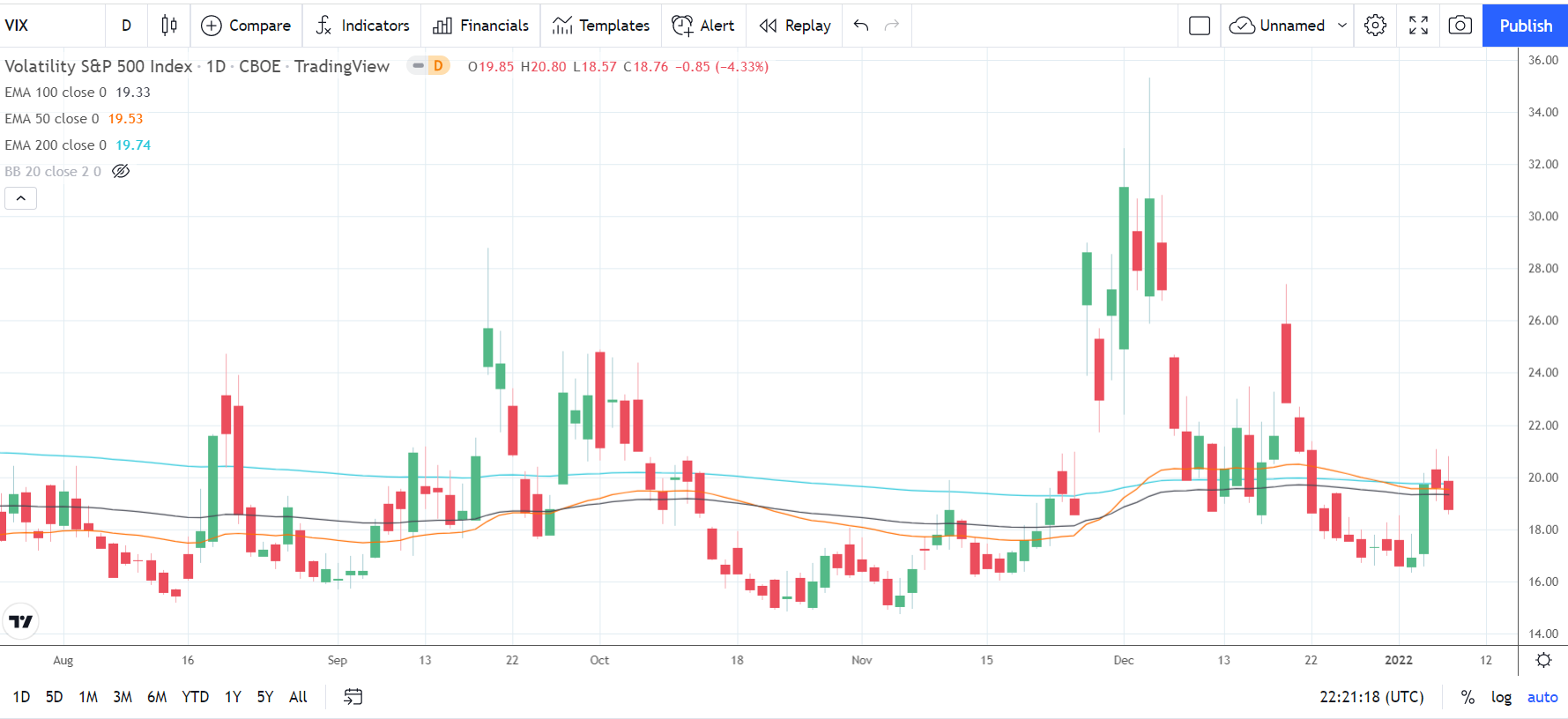The height and width of the screenshot is (719, 1568).
Task: Click the 2022 time axis label
Action: click(x=1398, y=660)
